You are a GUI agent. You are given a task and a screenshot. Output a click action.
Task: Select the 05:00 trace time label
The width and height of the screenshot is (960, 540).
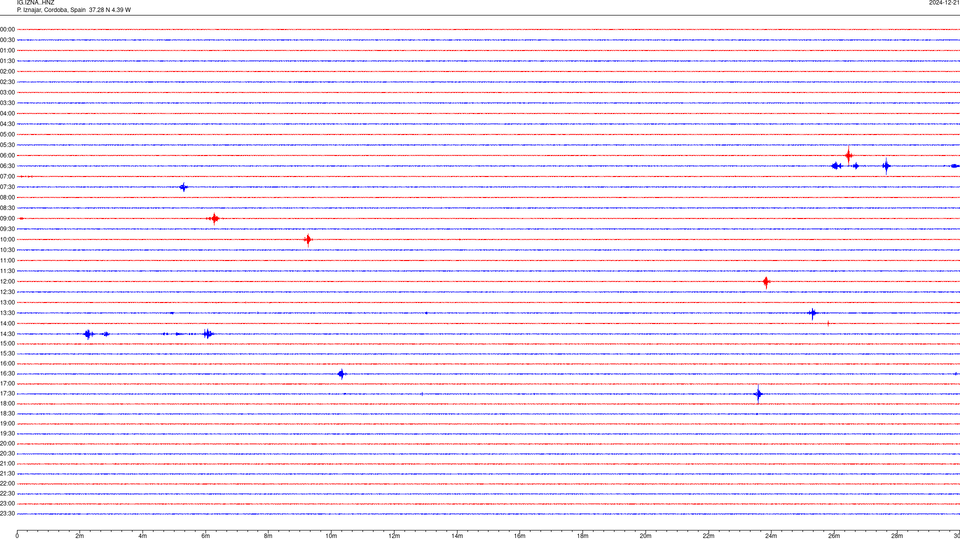(x=7, y=134)
